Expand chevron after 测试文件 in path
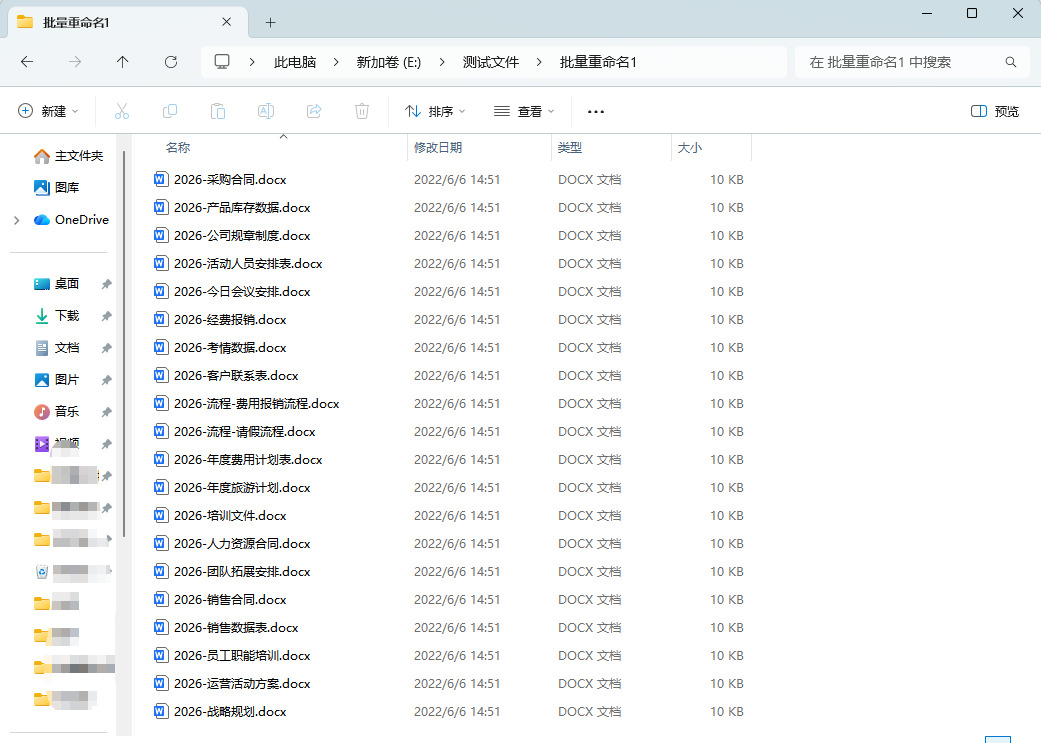The height and width of the screenshot is (743, 1041). click(x=539, y=62)
